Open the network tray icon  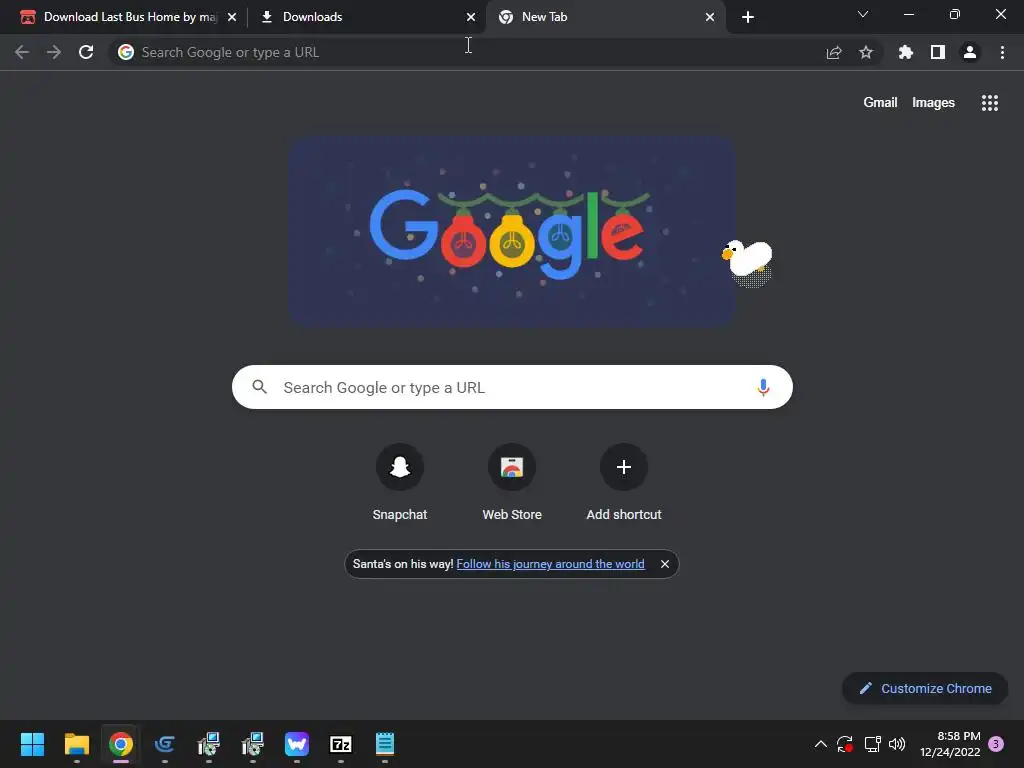(x=872, y=744)
